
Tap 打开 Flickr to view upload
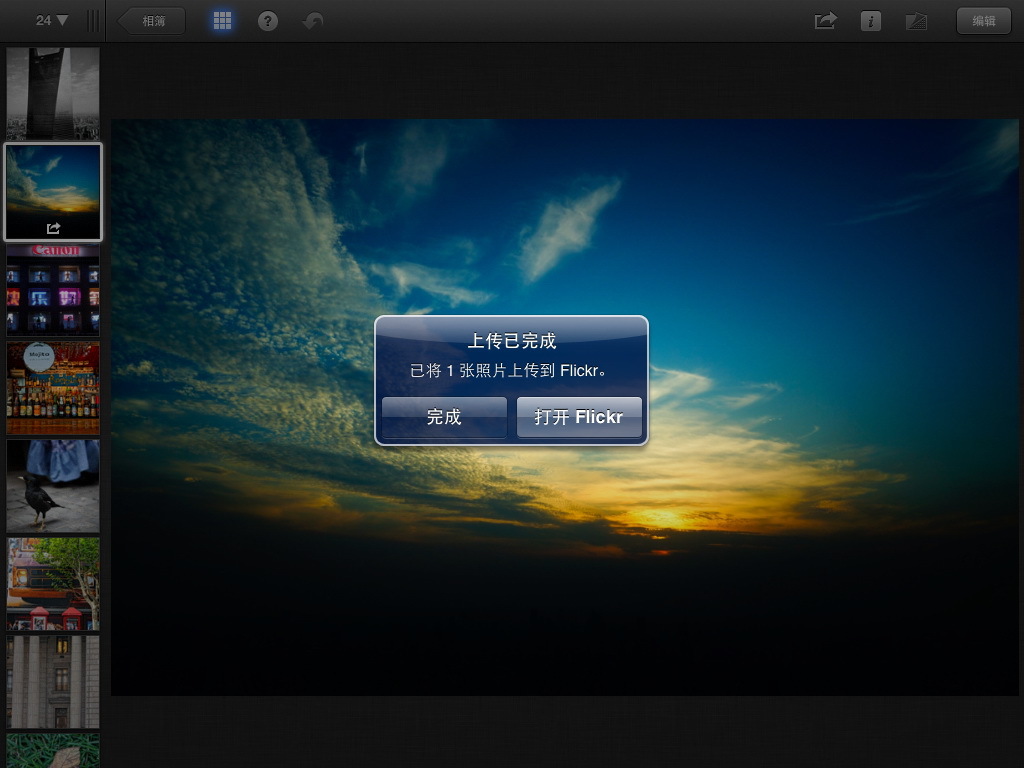579,417
